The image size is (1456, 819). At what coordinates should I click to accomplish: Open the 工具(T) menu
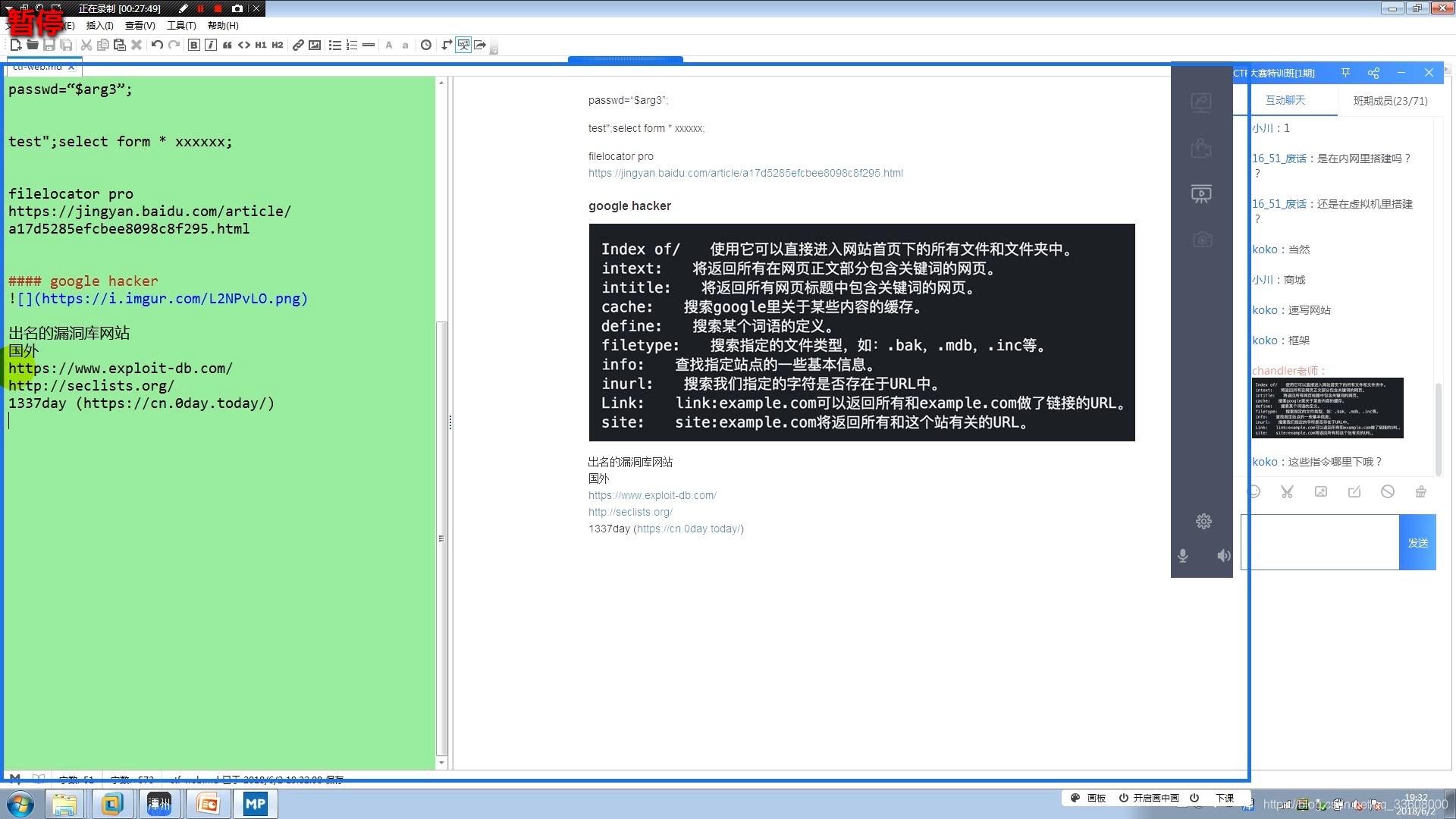pyautogui.click(x=181, y=26)
